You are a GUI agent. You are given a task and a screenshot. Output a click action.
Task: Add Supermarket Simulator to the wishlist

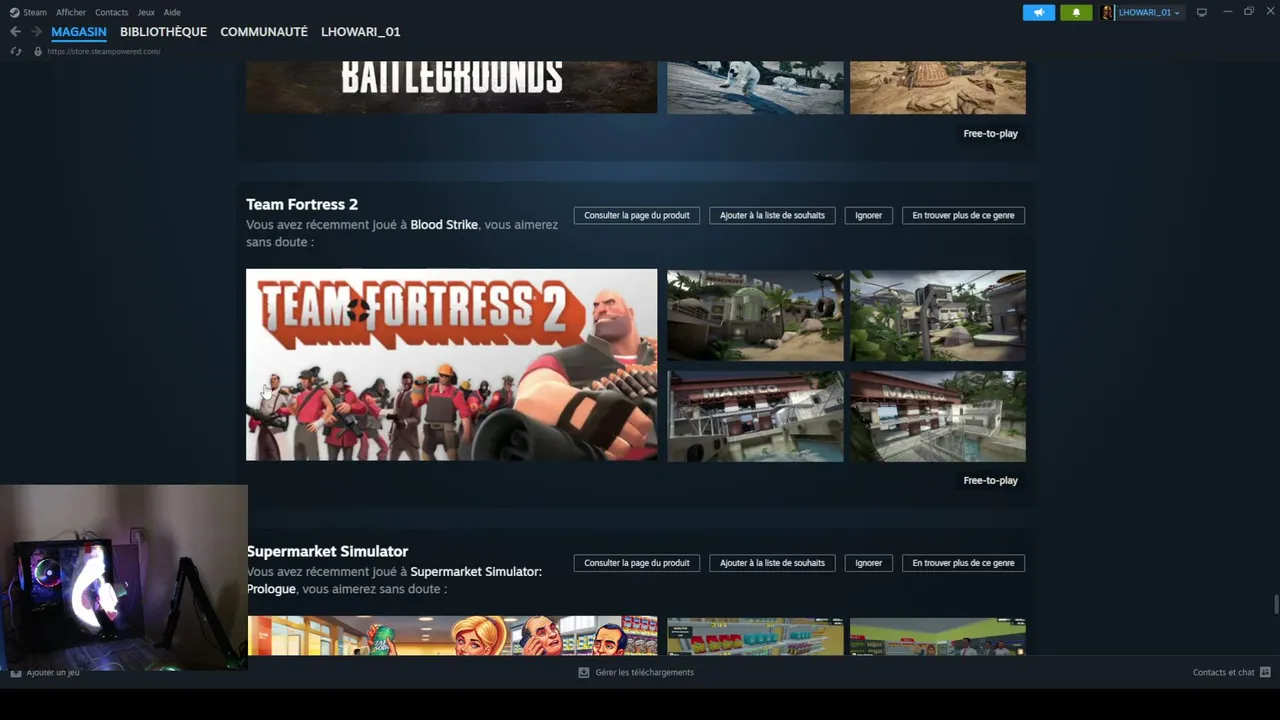coord(772,563)
